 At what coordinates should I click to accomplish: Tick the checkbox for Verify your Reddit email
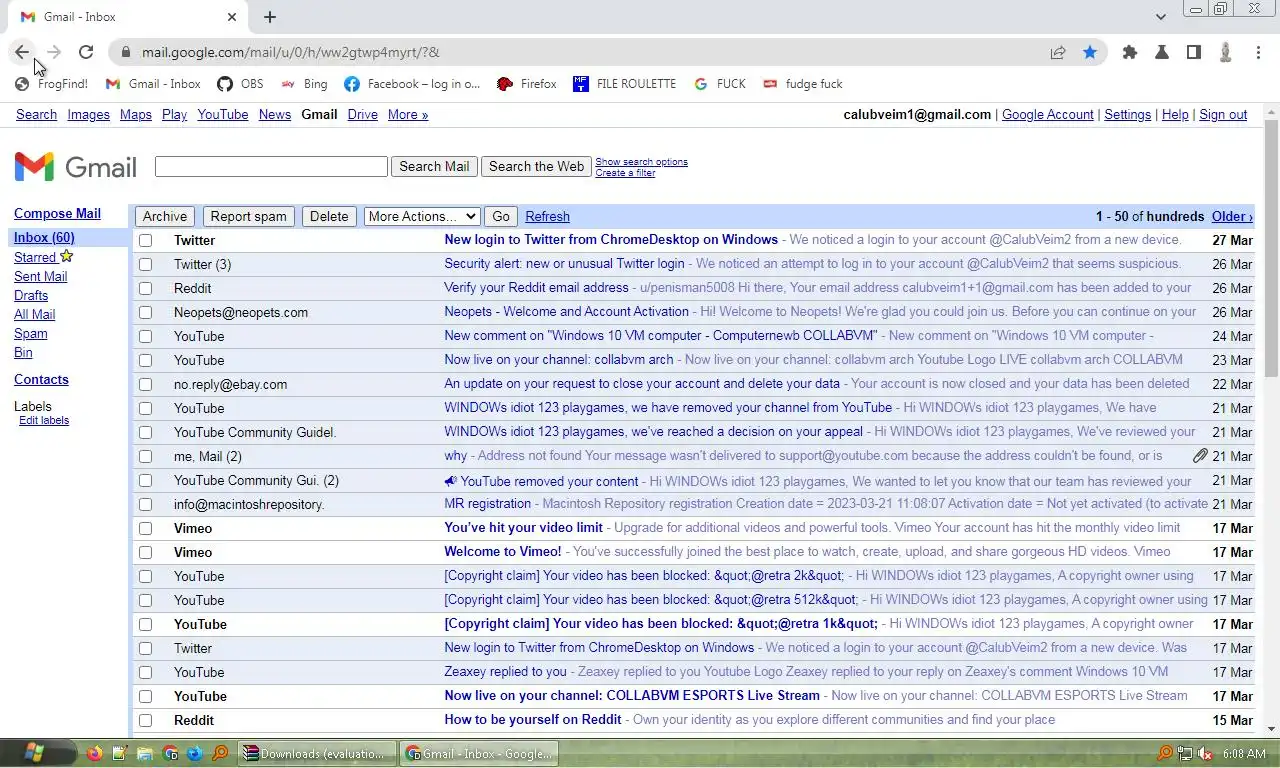[146, 288]
